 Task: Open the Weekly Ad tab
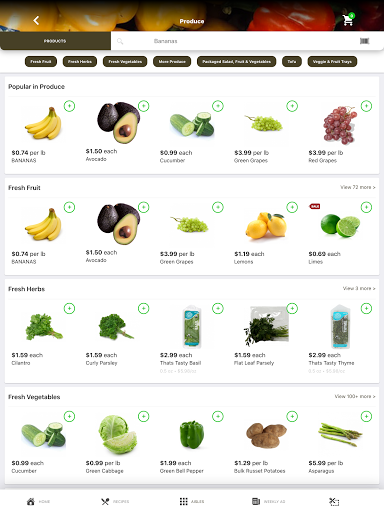[268, 501]
